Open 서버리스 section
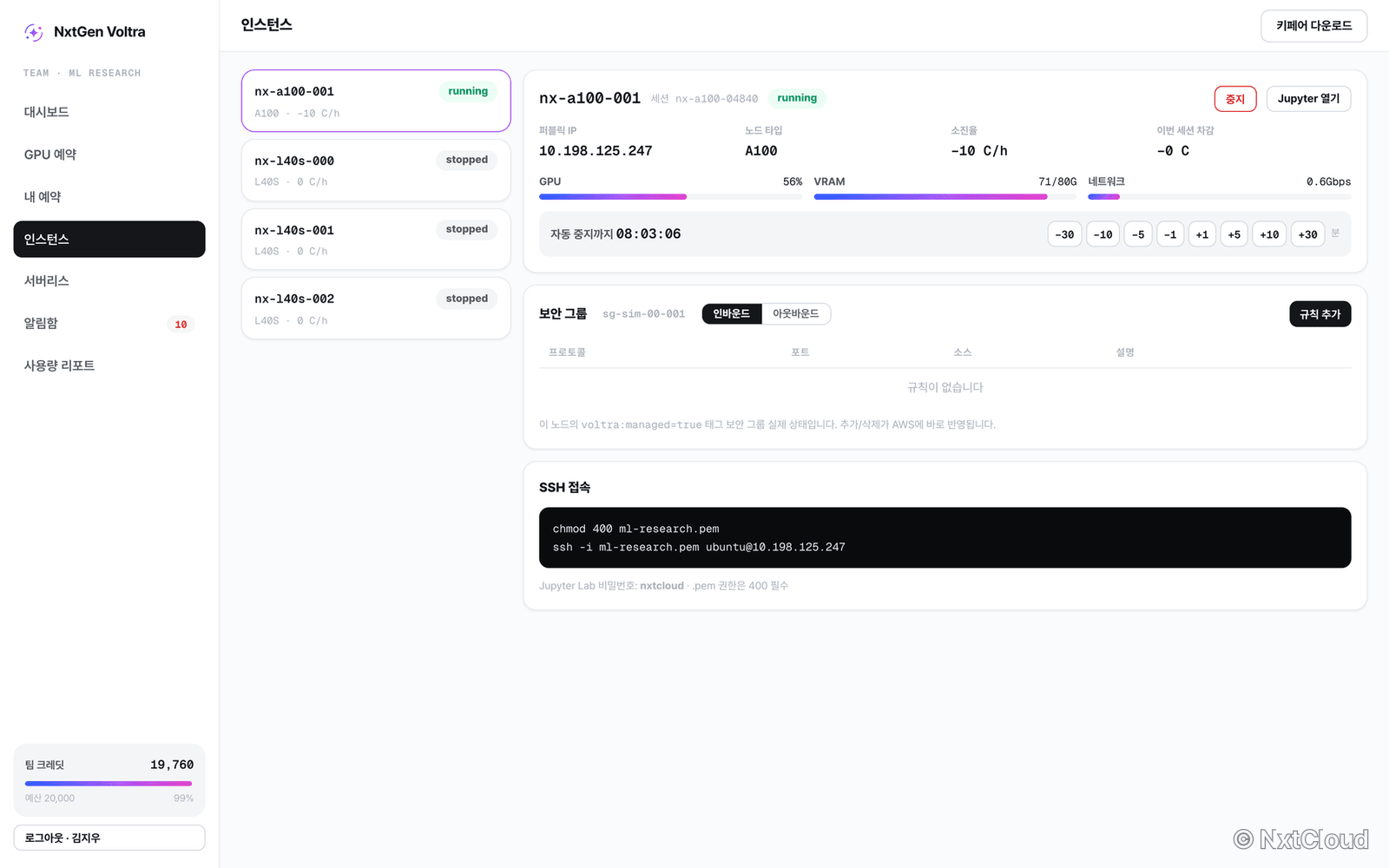This screenshot has width=1389, height=868. pos(109,281)
